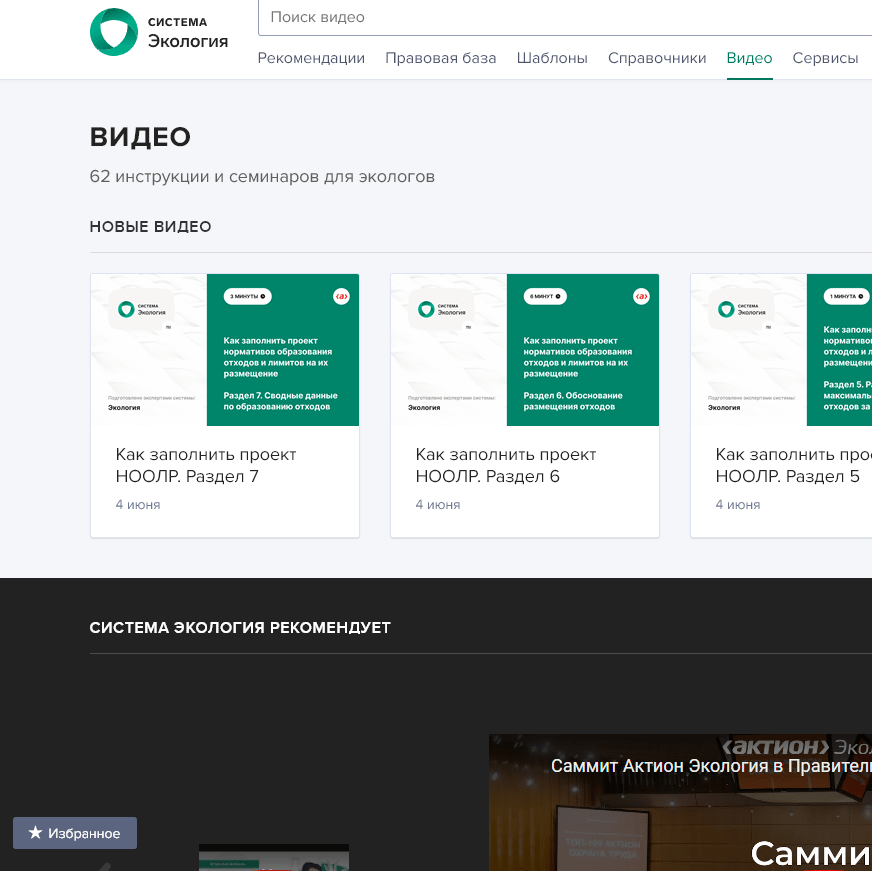Open the Рекомендации tab
872x871 pixels.
(x=311, y=58)
